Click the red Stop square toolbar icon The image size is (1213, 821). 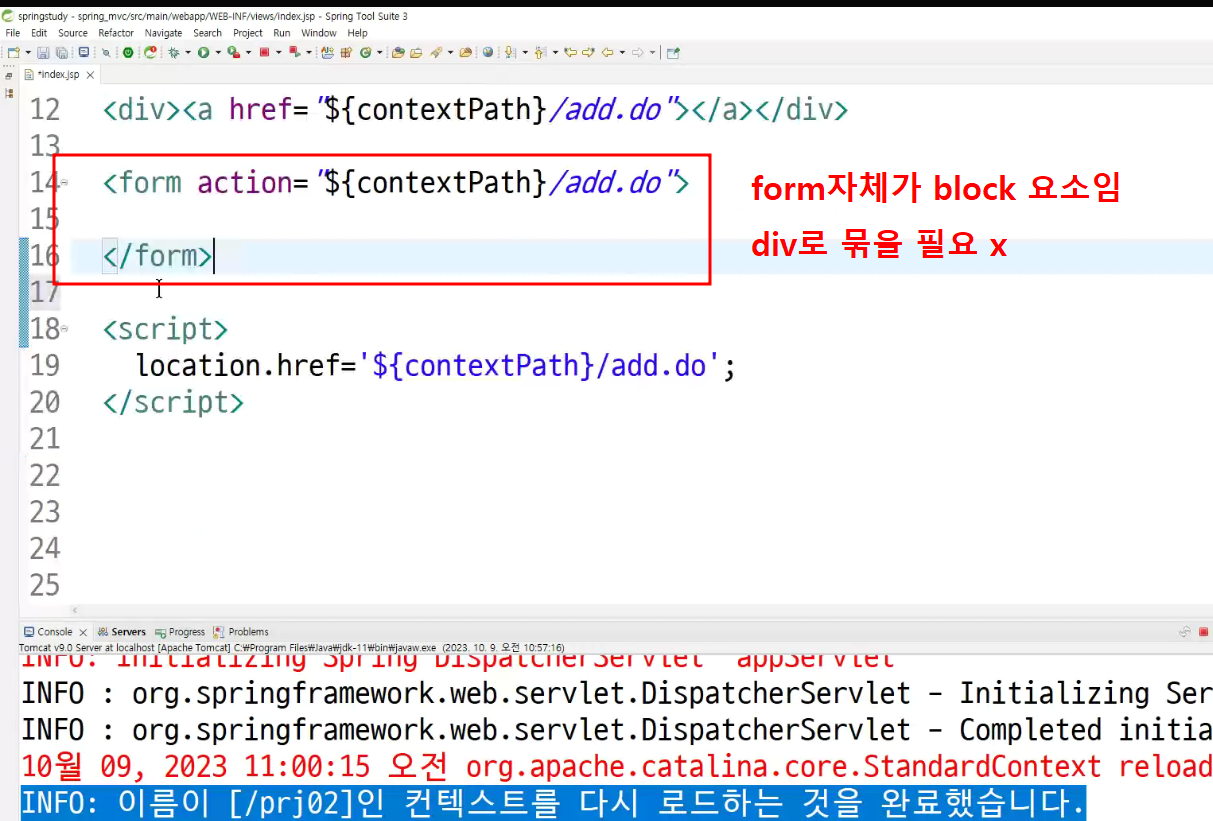tap(264, 52)
